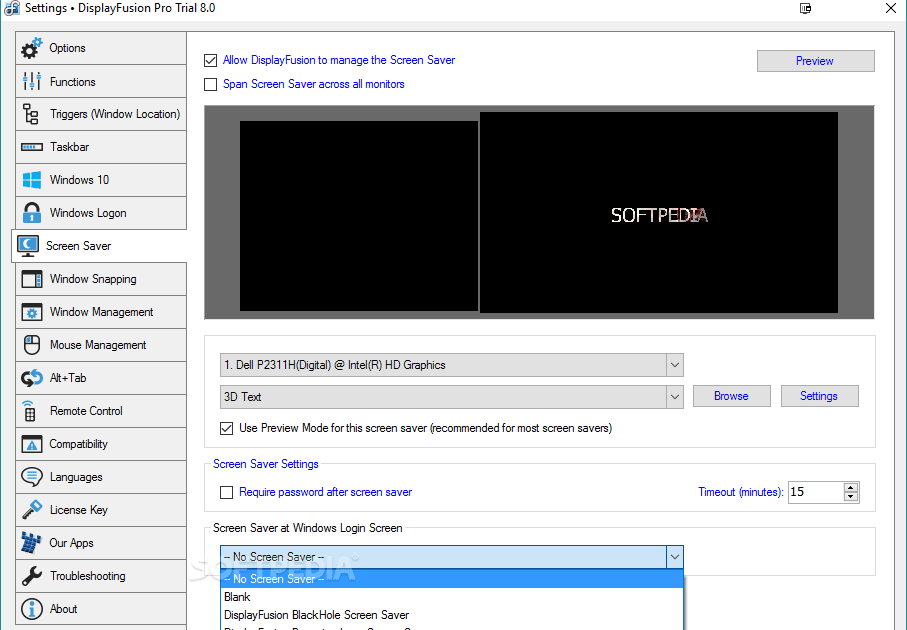
Task: Increase timeout with the up arrow
Action: [x=850, y=487]
